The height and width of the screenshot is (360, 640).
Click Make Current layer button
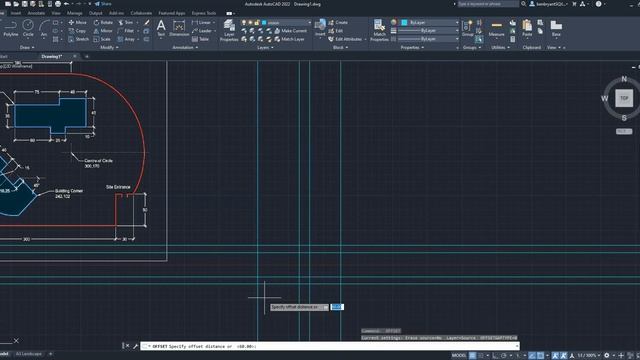[290, 31]
